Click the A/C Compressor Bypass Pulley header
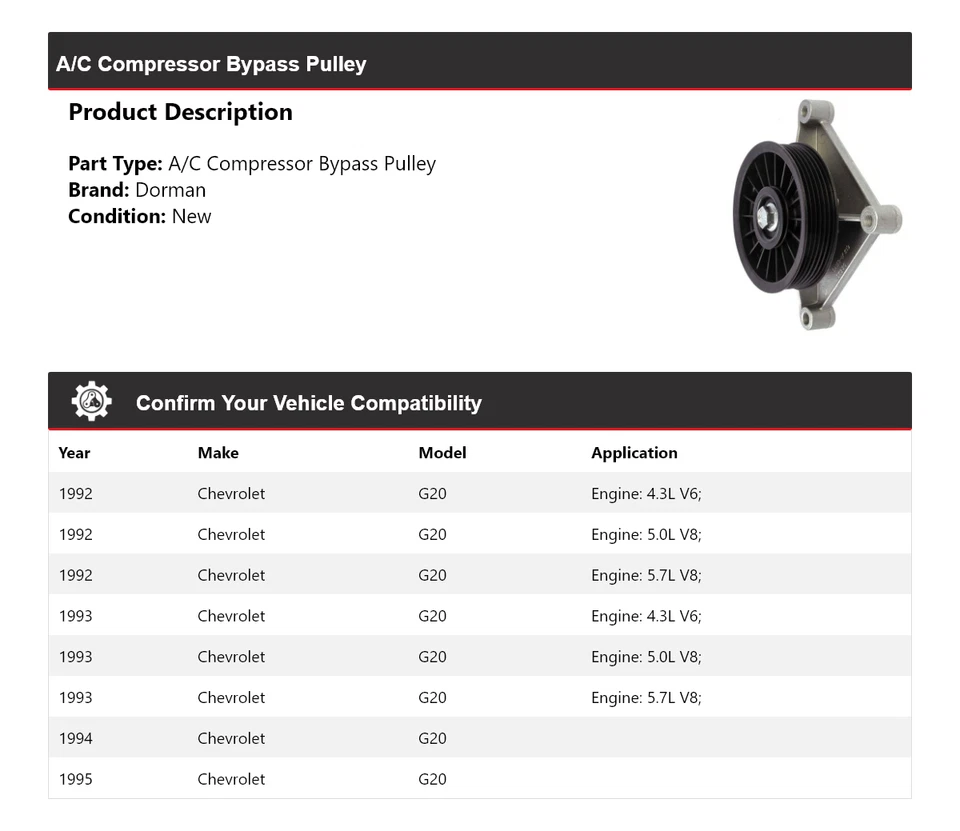This screenshot has height=831, width=960. coord(211,64)
